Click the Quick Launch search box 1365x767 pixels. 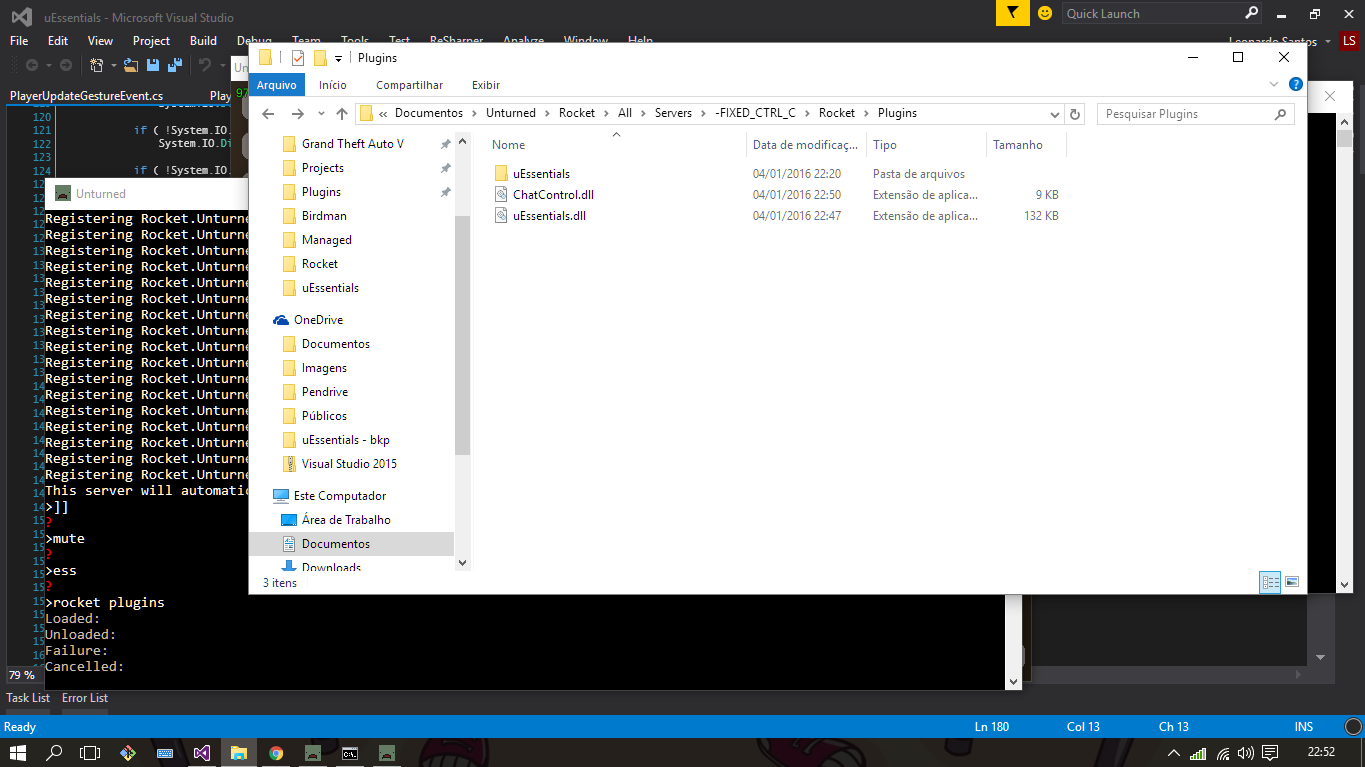1162,13
